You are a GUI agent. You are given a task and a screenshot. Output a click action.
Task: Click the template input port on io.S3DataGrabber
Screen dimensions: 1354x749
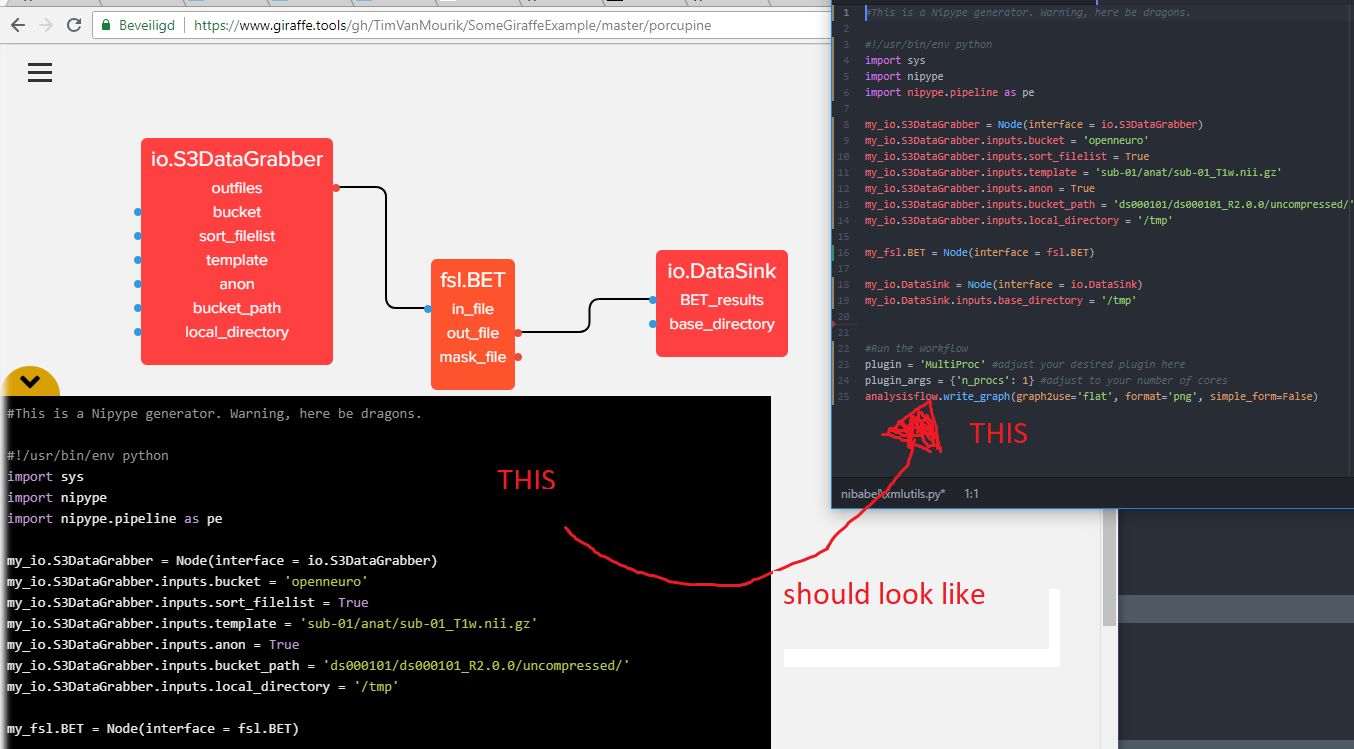point(137,259)
